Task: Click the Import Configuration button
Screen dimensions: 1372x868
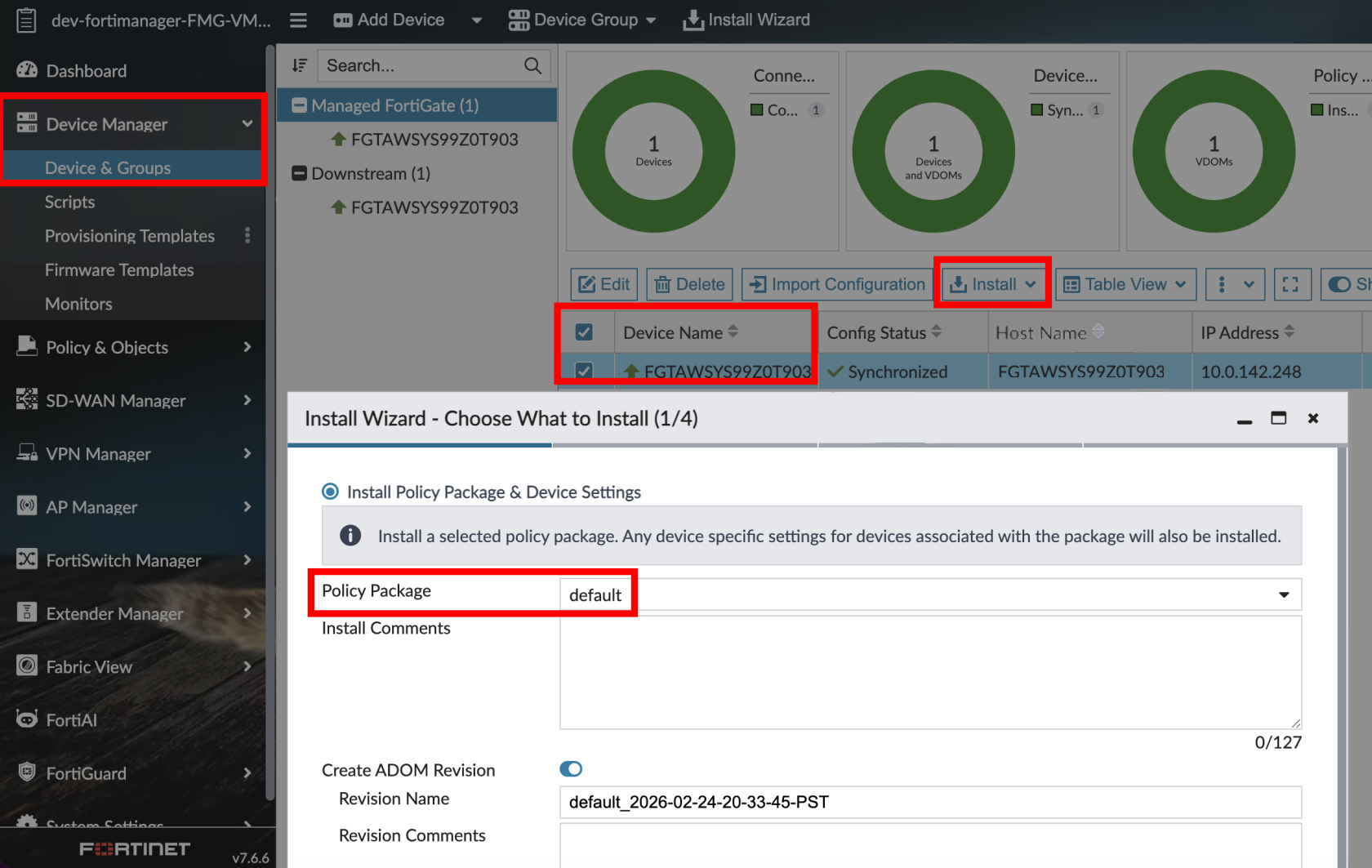Action: (x=838, y=284)
